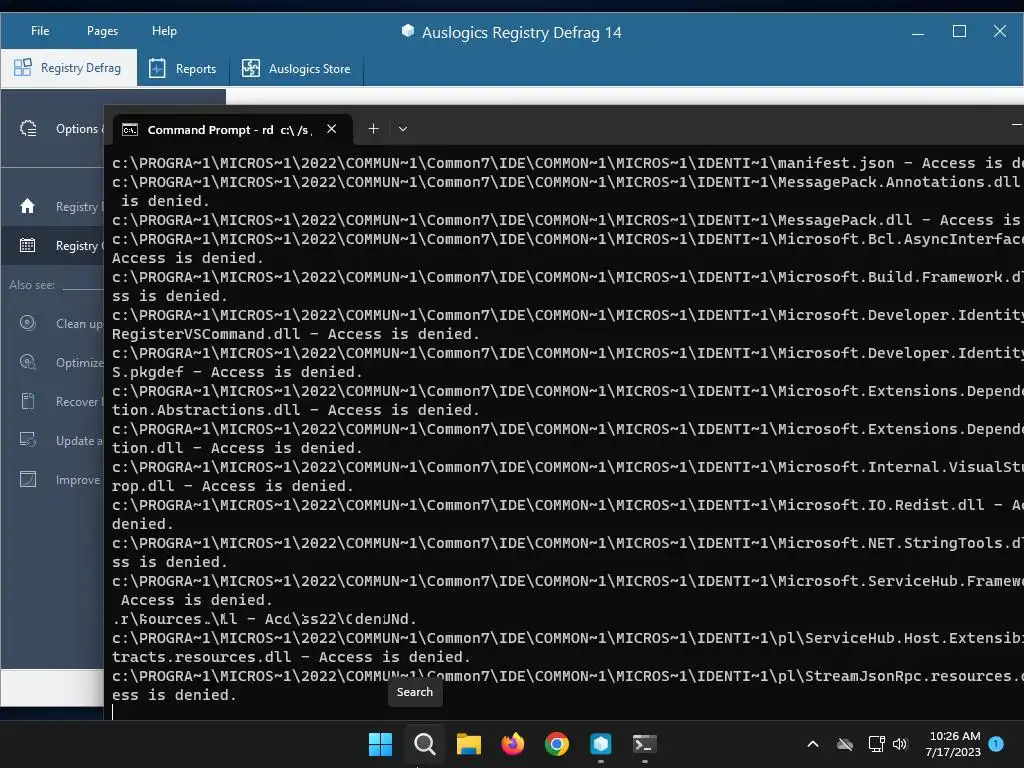Open the Pages menu
Screen dimensions: 1024x768
tap(102, 31)
